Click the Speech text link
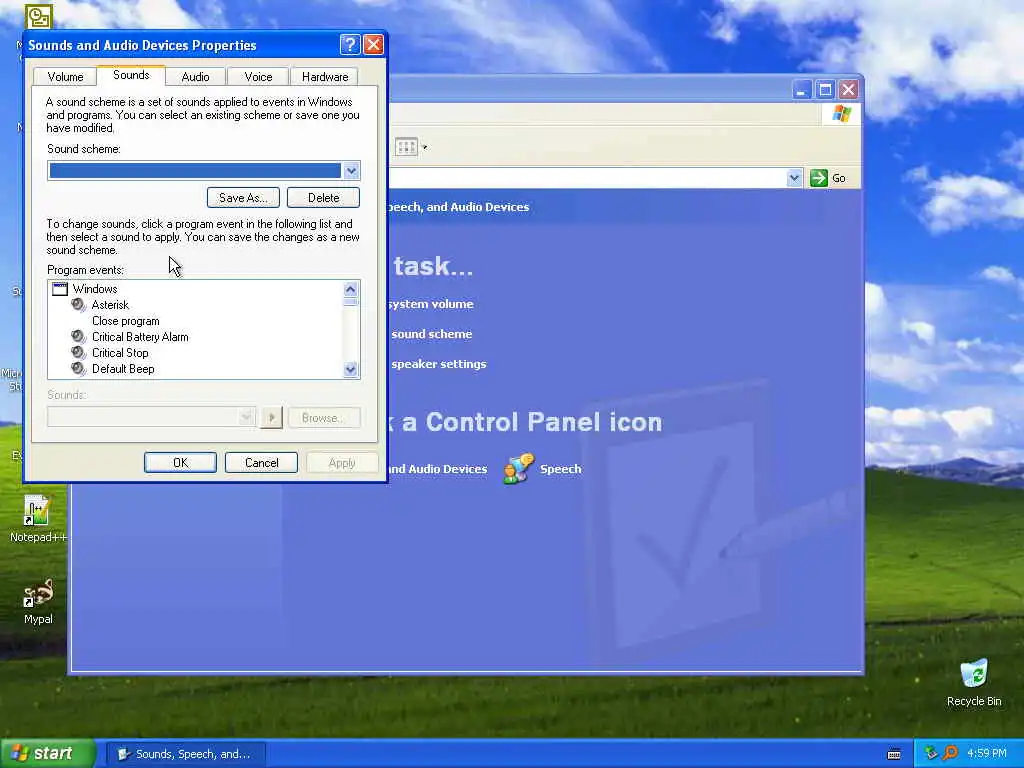Viewport: 1024px width, 768px height. click(560, 469)
